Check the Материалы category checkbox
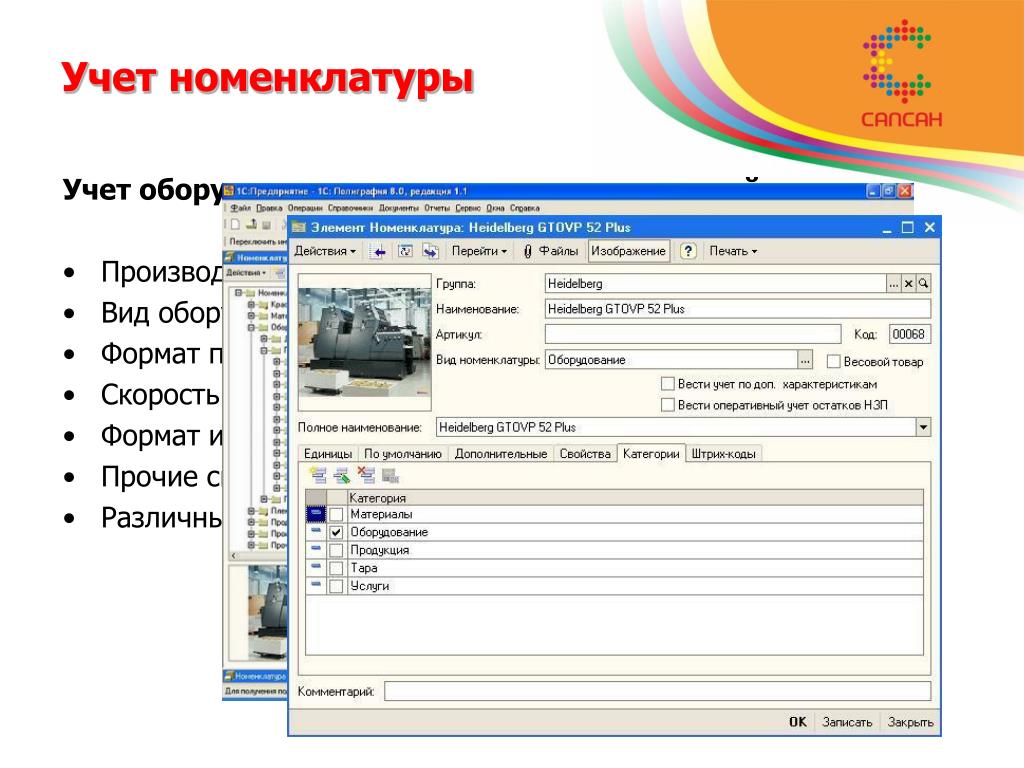Viewport: 1024px width, 768px height. [x=336, y=515]
